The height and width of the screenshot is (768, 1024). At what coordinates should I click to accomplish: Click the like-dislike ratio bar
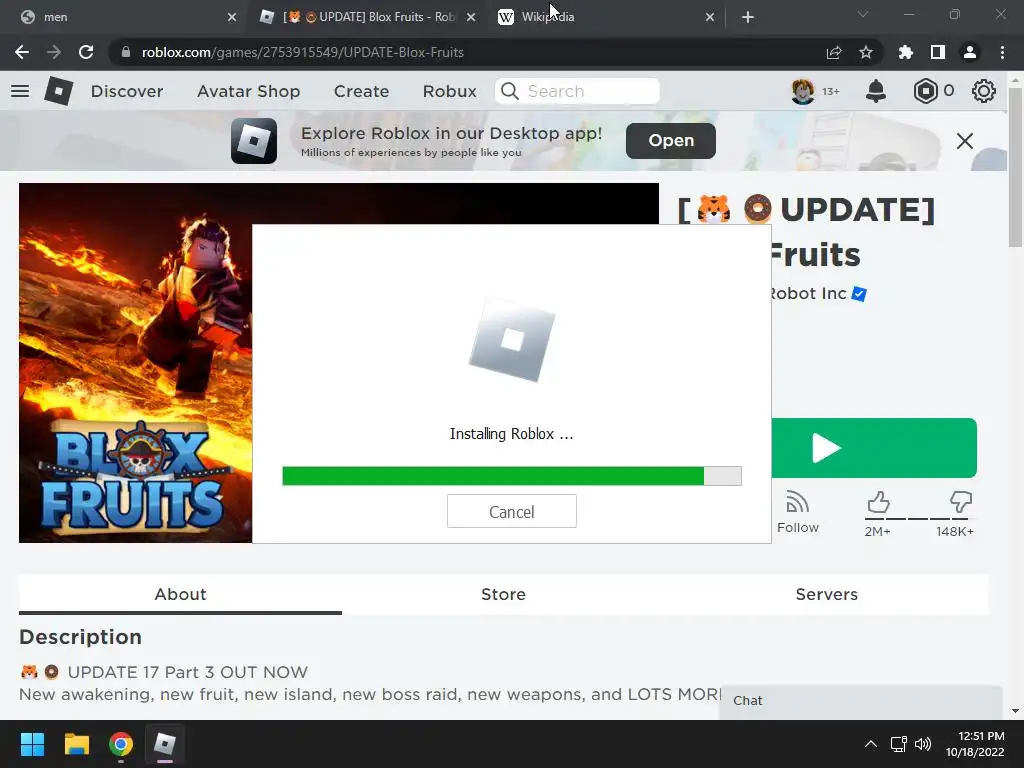tap(919, 519)
